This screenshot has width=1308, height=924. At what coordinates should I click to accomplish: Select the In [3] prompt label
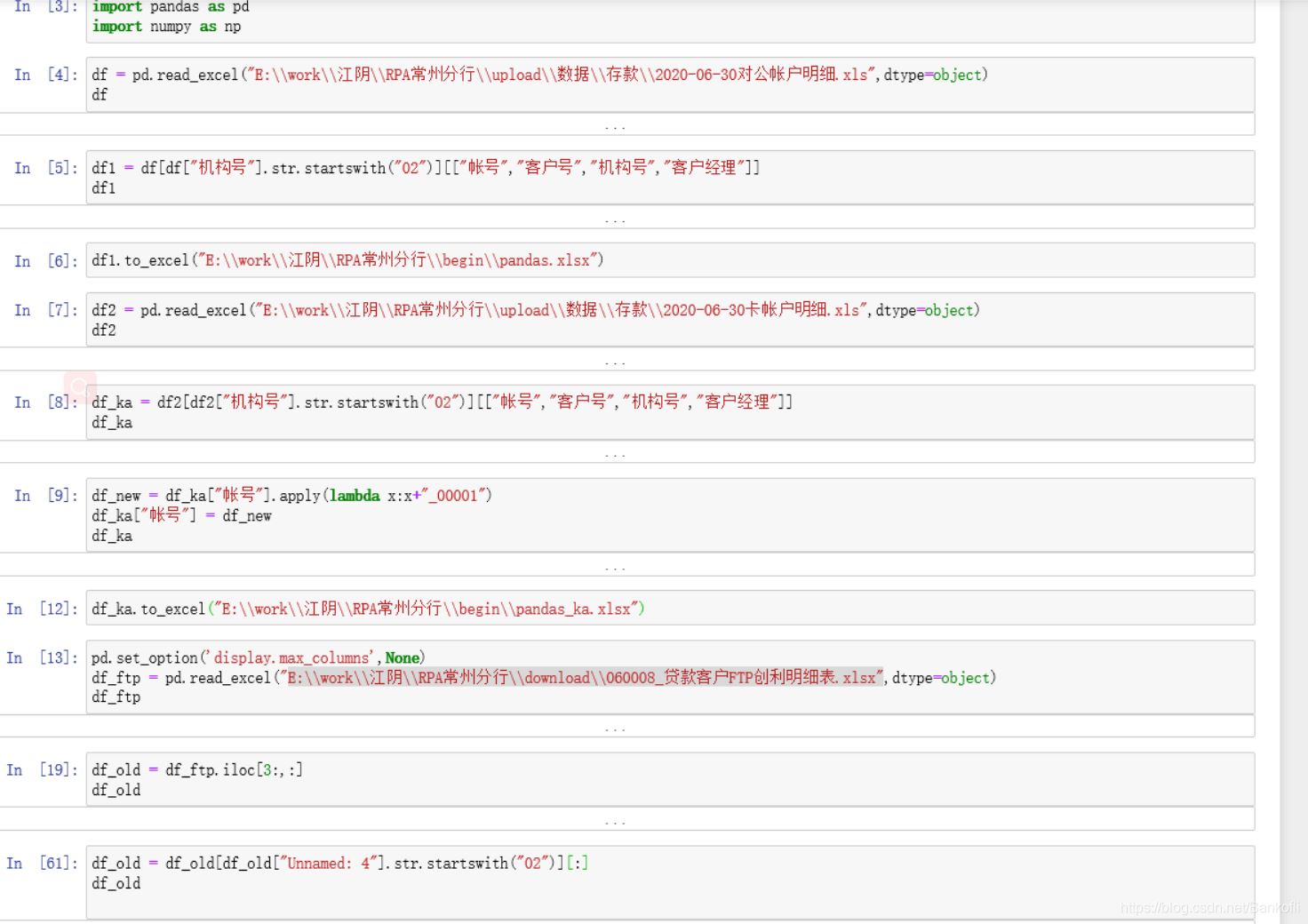point(45,6)
